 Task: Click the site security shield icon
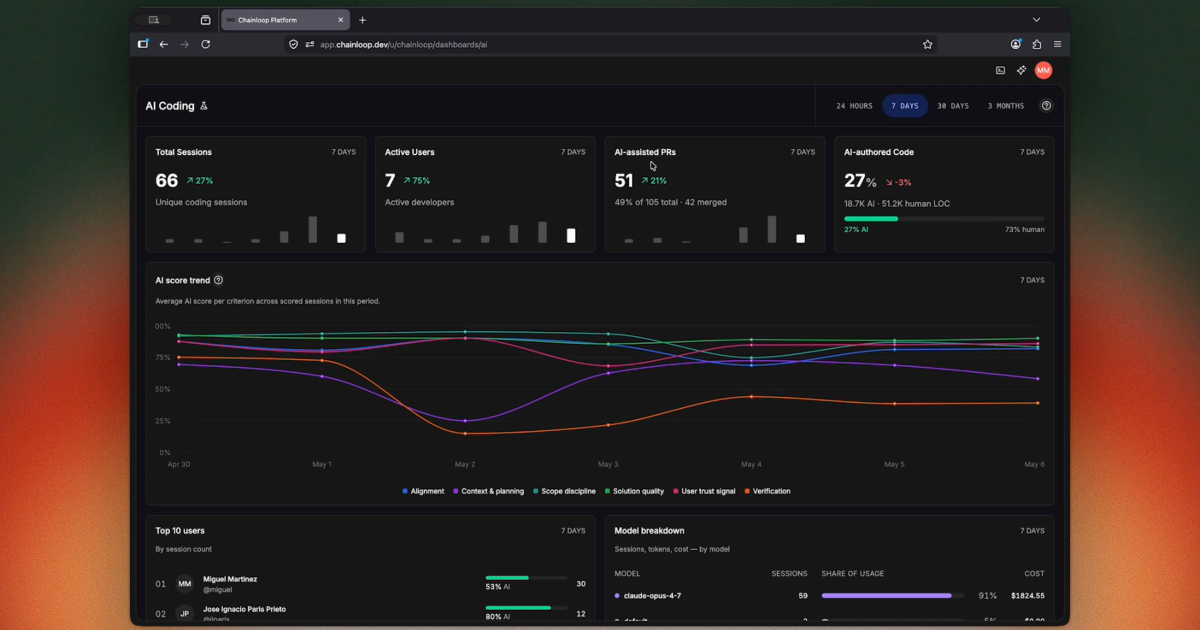click(293, 44)
